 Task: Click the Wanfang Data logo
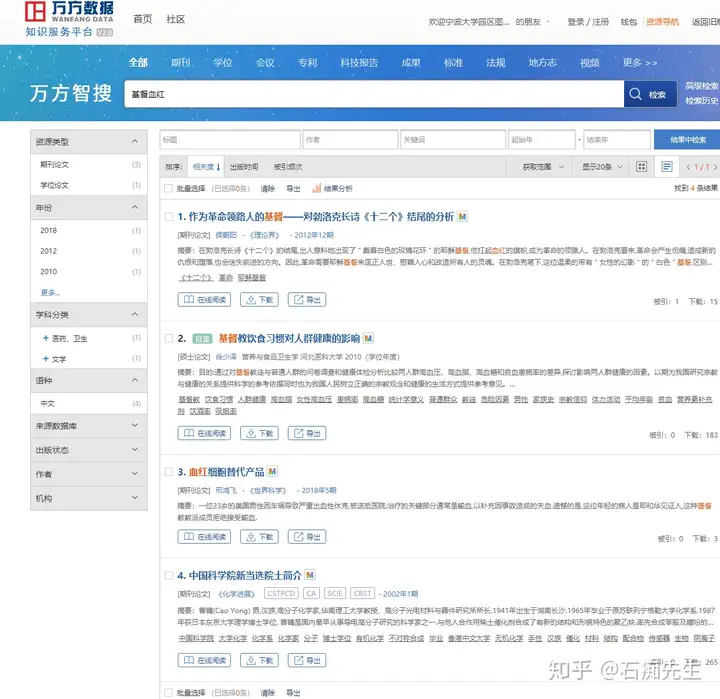69,18
